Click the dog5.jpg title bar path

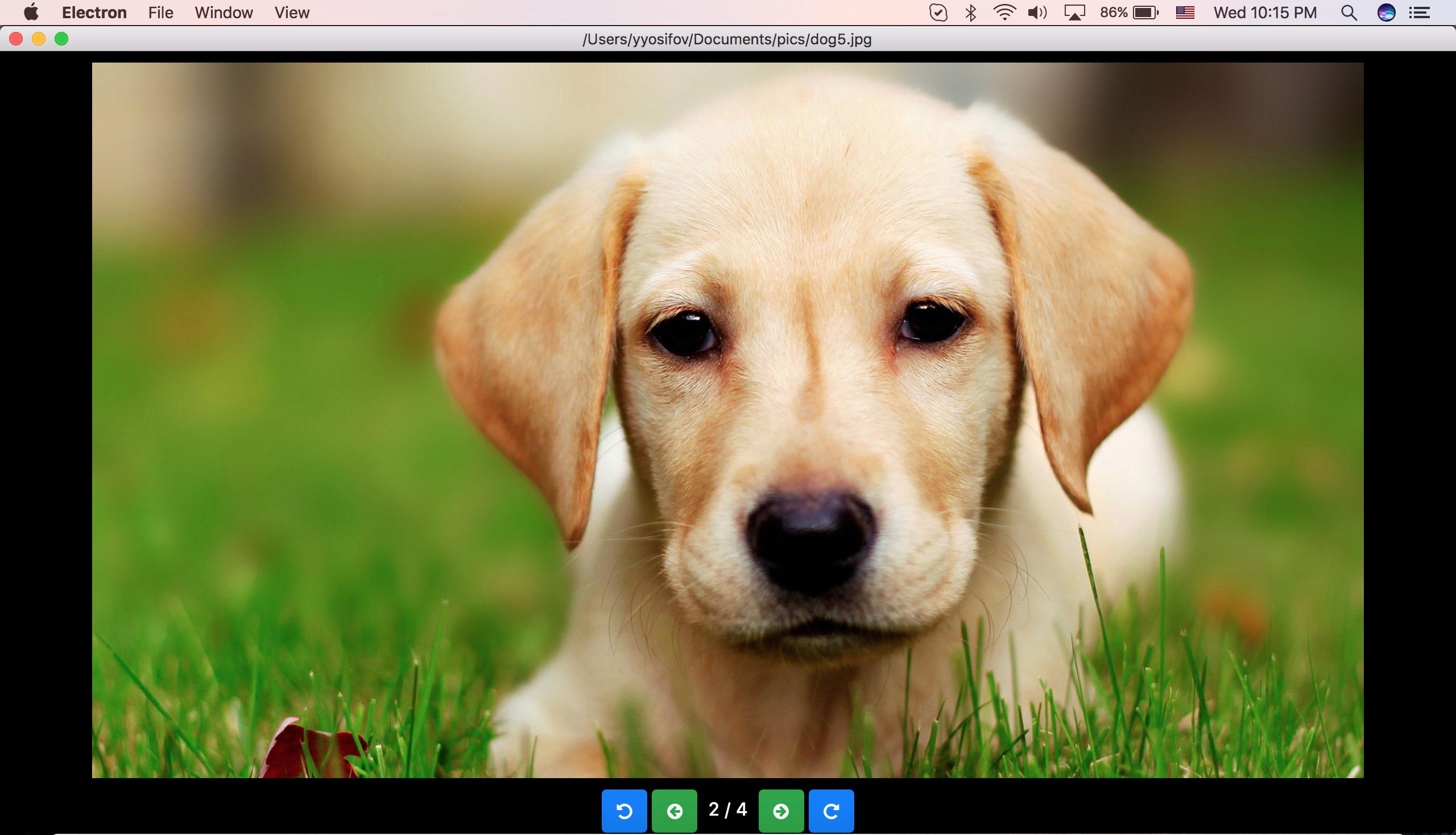pos(726,40)
